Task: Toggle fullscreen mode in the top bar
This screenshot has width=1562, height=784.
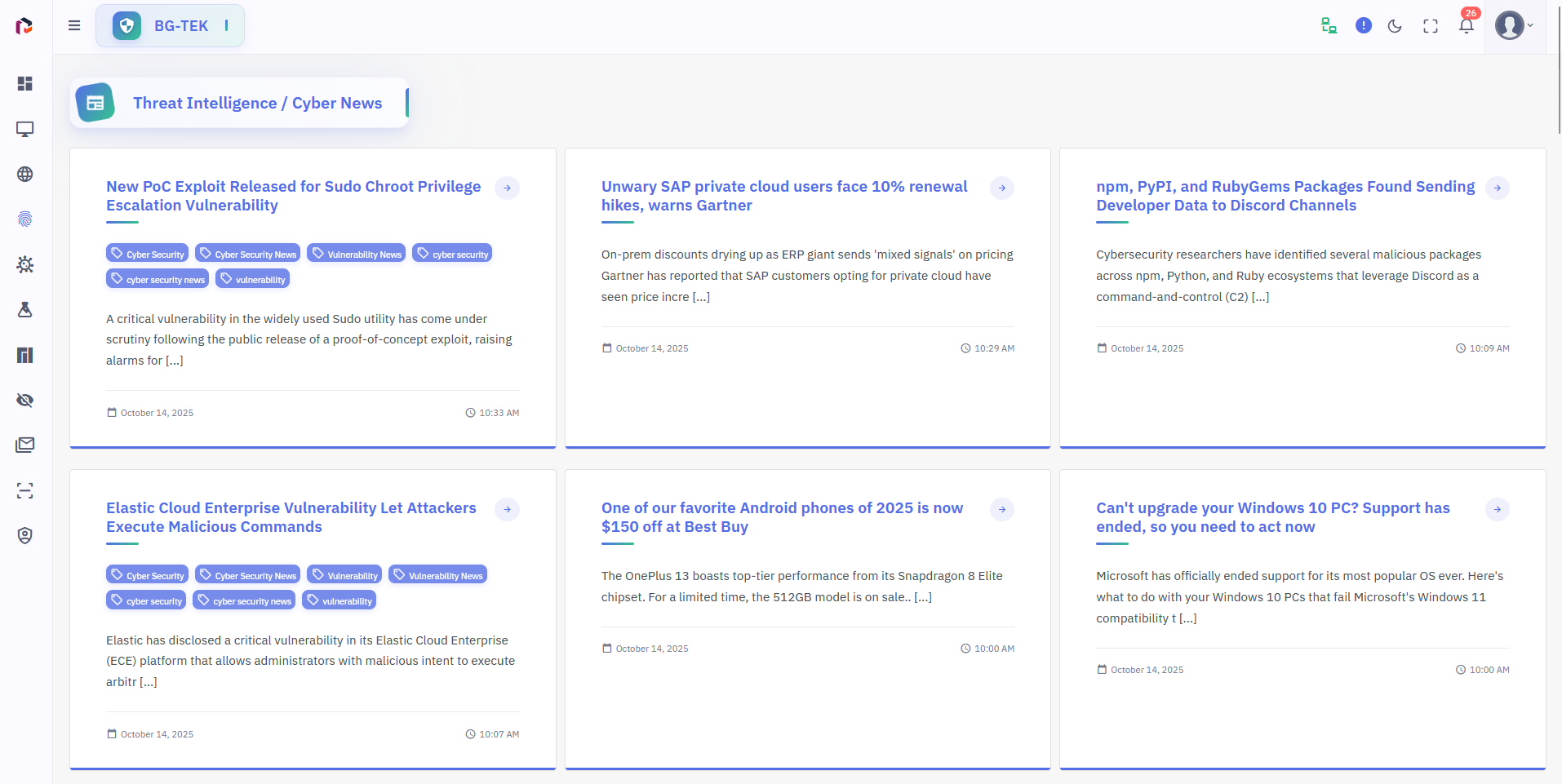Action: [x=1431, y=26]
